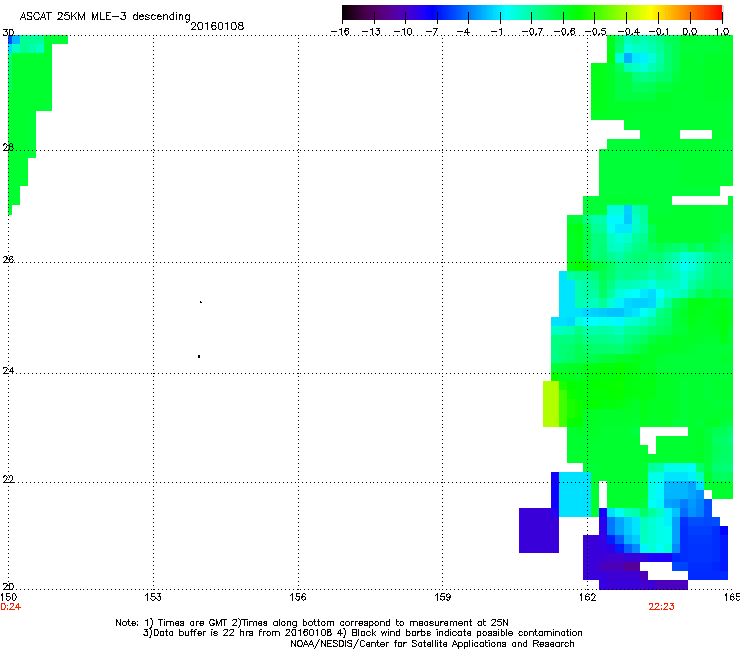Select the date 20160108 below the title
Image resolution: width=740 pixels, height=650 pixels.
[x=217, y=26]
